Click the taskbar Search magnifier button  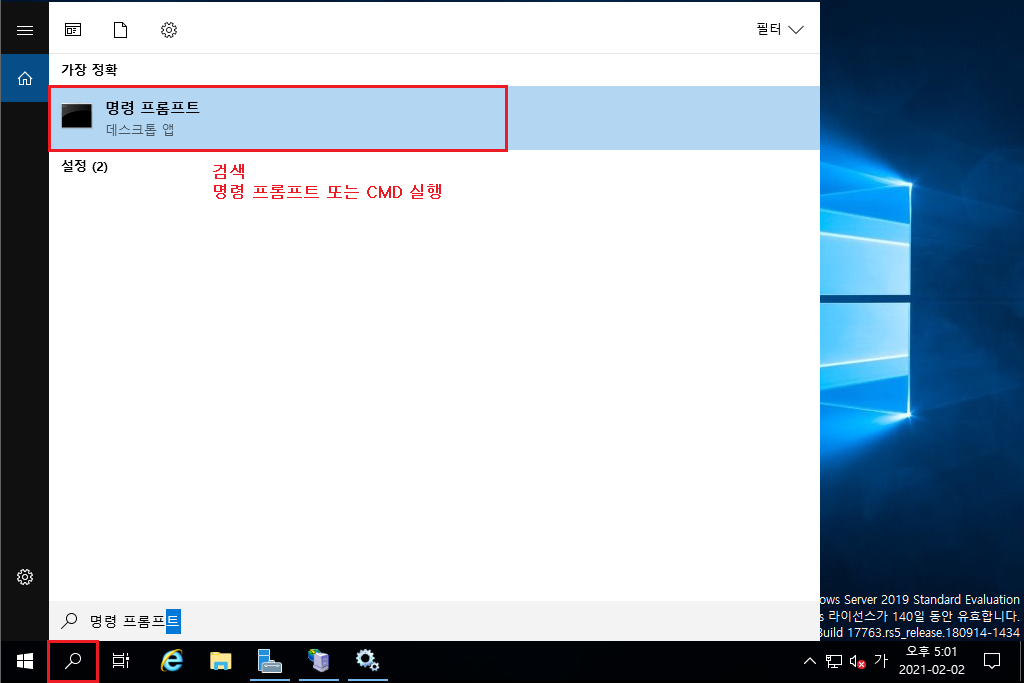point(73,661)
